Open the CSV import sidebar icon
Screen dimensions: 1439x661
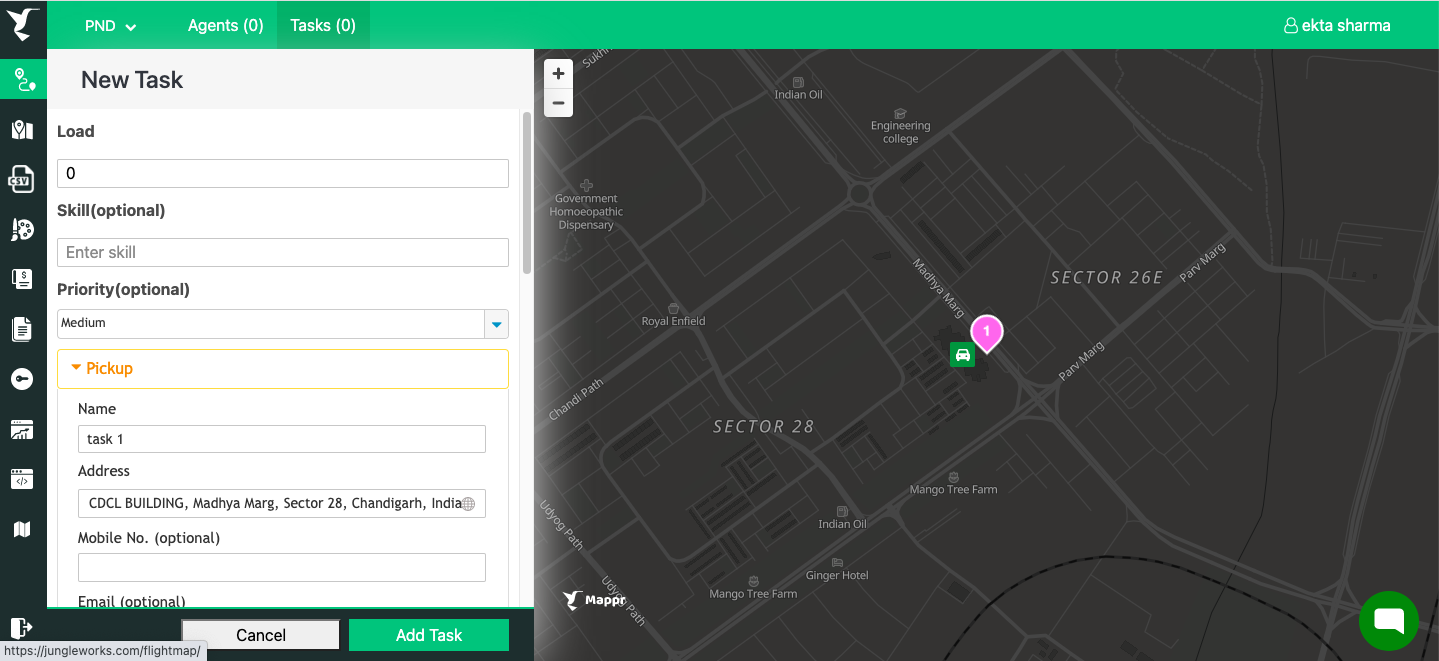coord(21,179)
